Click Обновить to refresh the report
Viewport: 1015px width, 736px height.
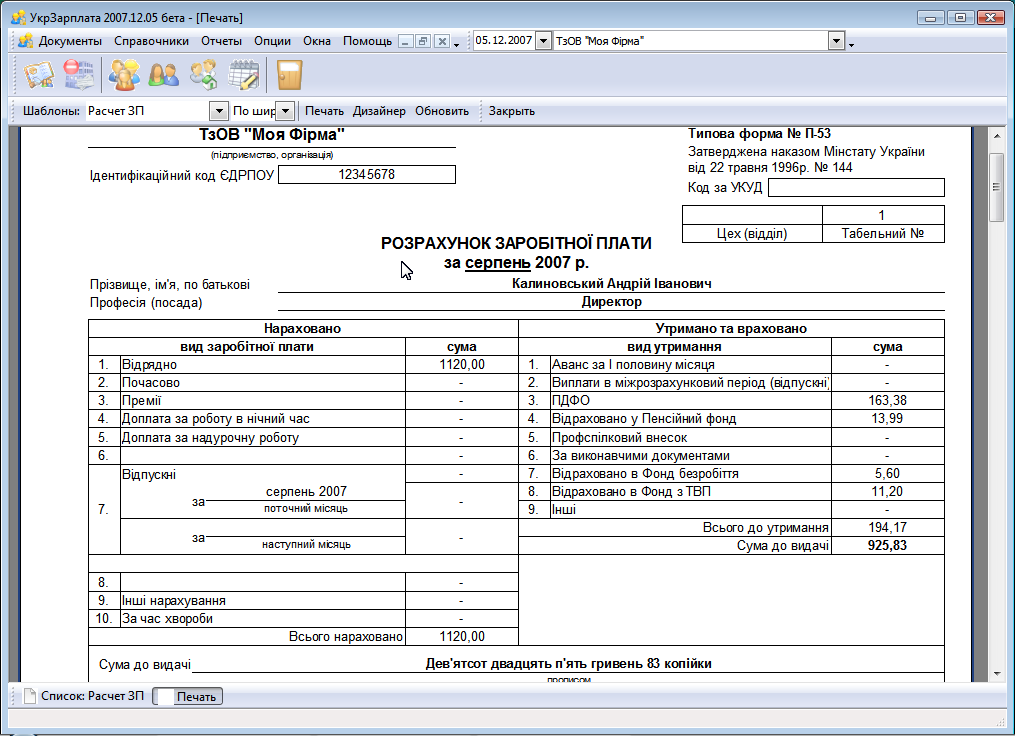[442, 111]
